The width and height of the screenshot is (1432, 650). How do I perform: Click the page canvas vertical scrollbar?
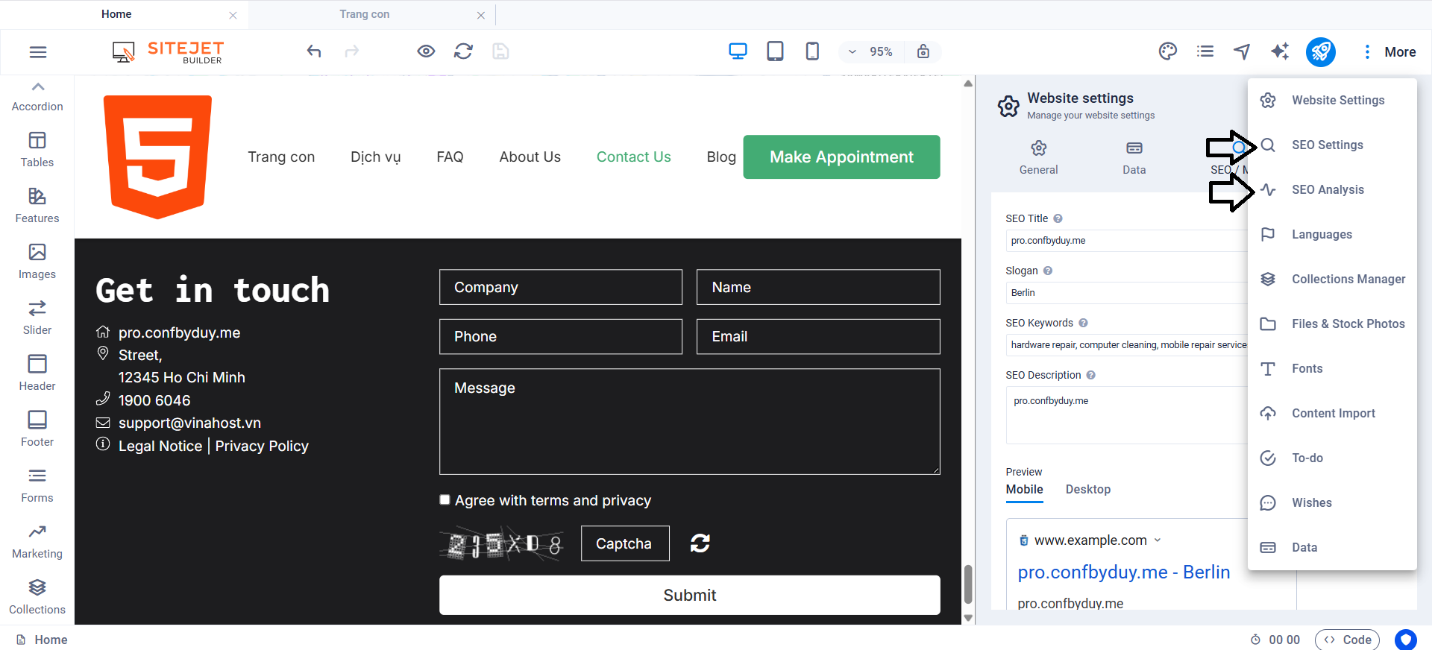coord(967,585)
